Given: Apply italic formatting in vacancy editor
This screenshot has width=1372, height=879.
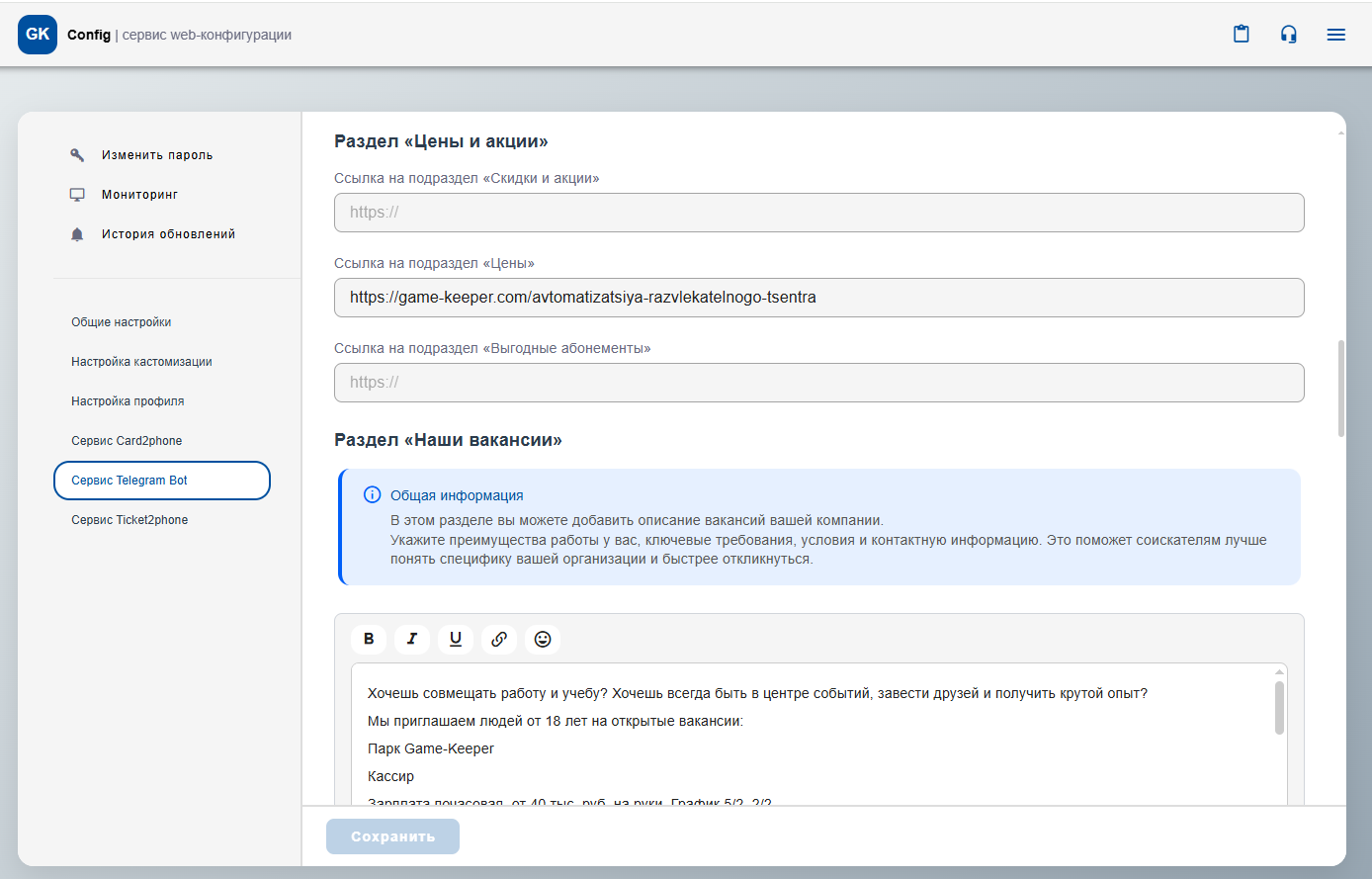Looking at the screenshot, I should 412,639.
